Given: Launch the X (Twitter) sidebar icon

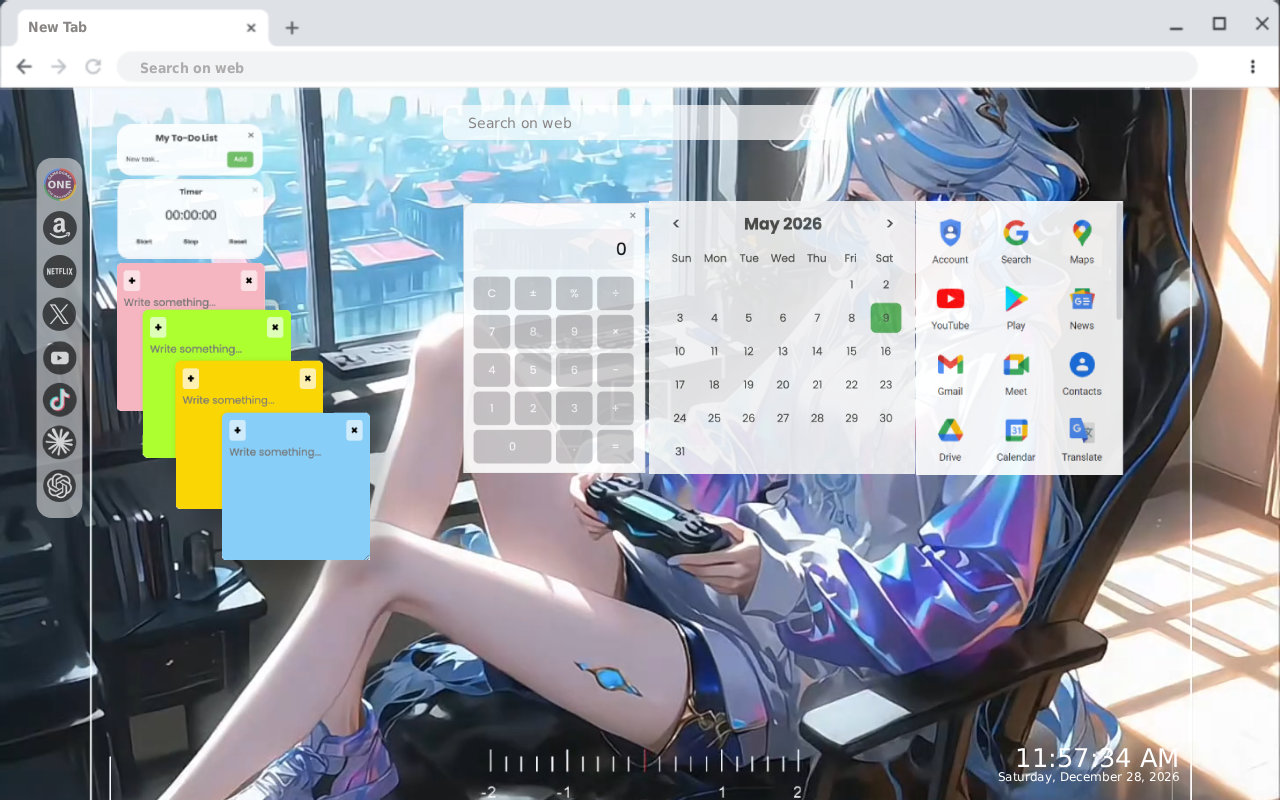Looking at the screenshot, I should [59, 314].
